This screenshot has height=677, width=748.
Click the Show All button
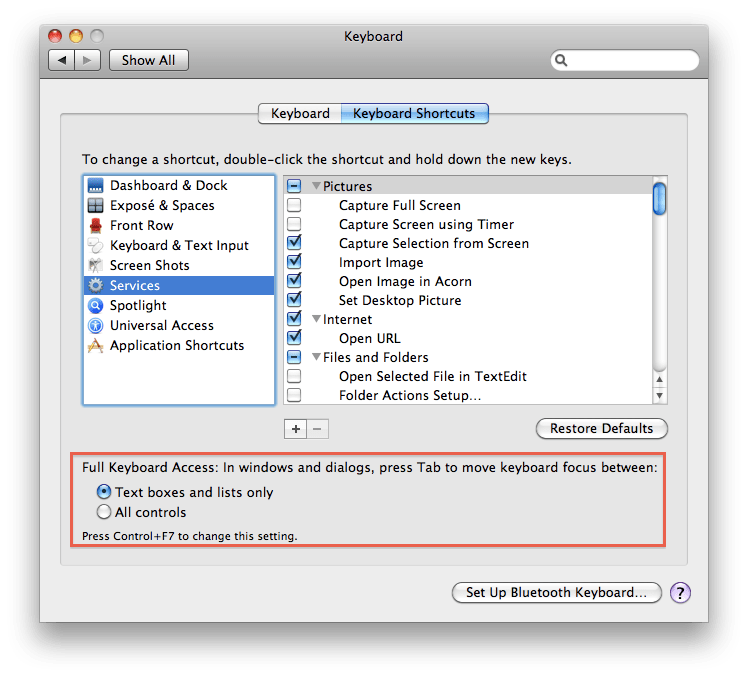tap(149, 60)
